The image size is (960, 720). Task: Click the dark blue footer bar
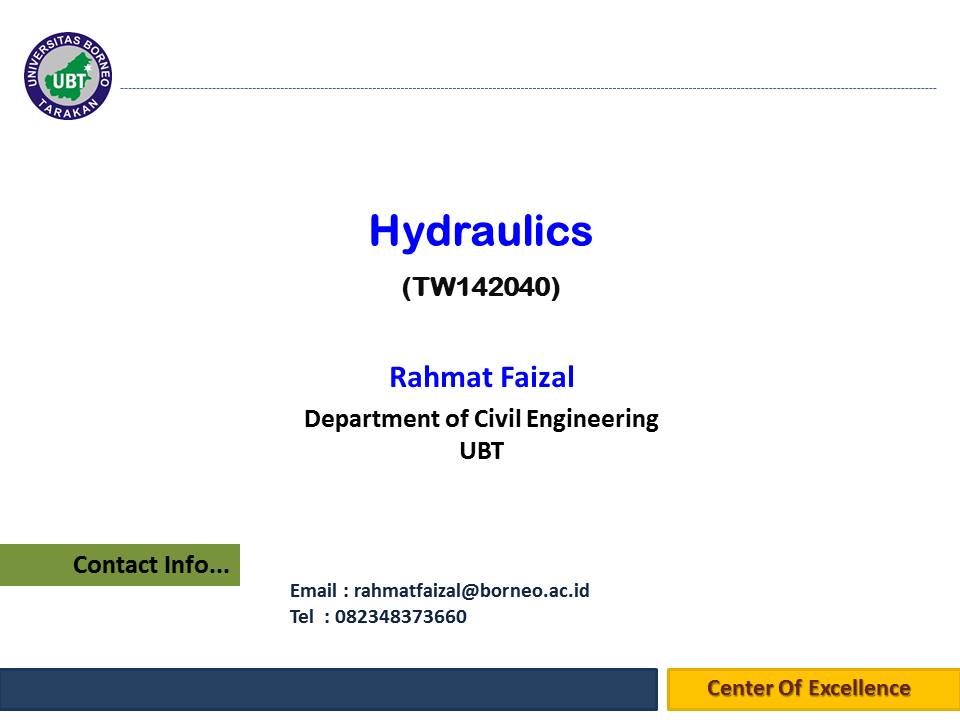328,689
